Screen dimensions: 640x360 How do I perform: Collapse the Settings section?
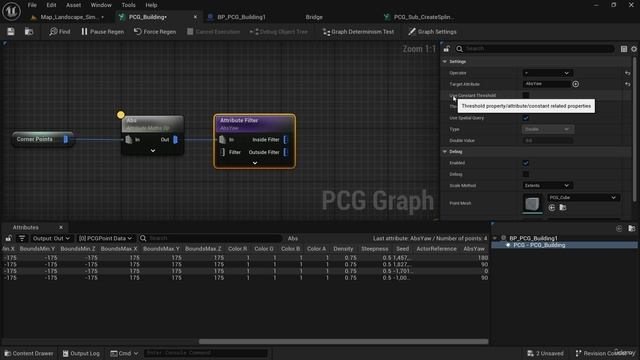click(445, 62)
